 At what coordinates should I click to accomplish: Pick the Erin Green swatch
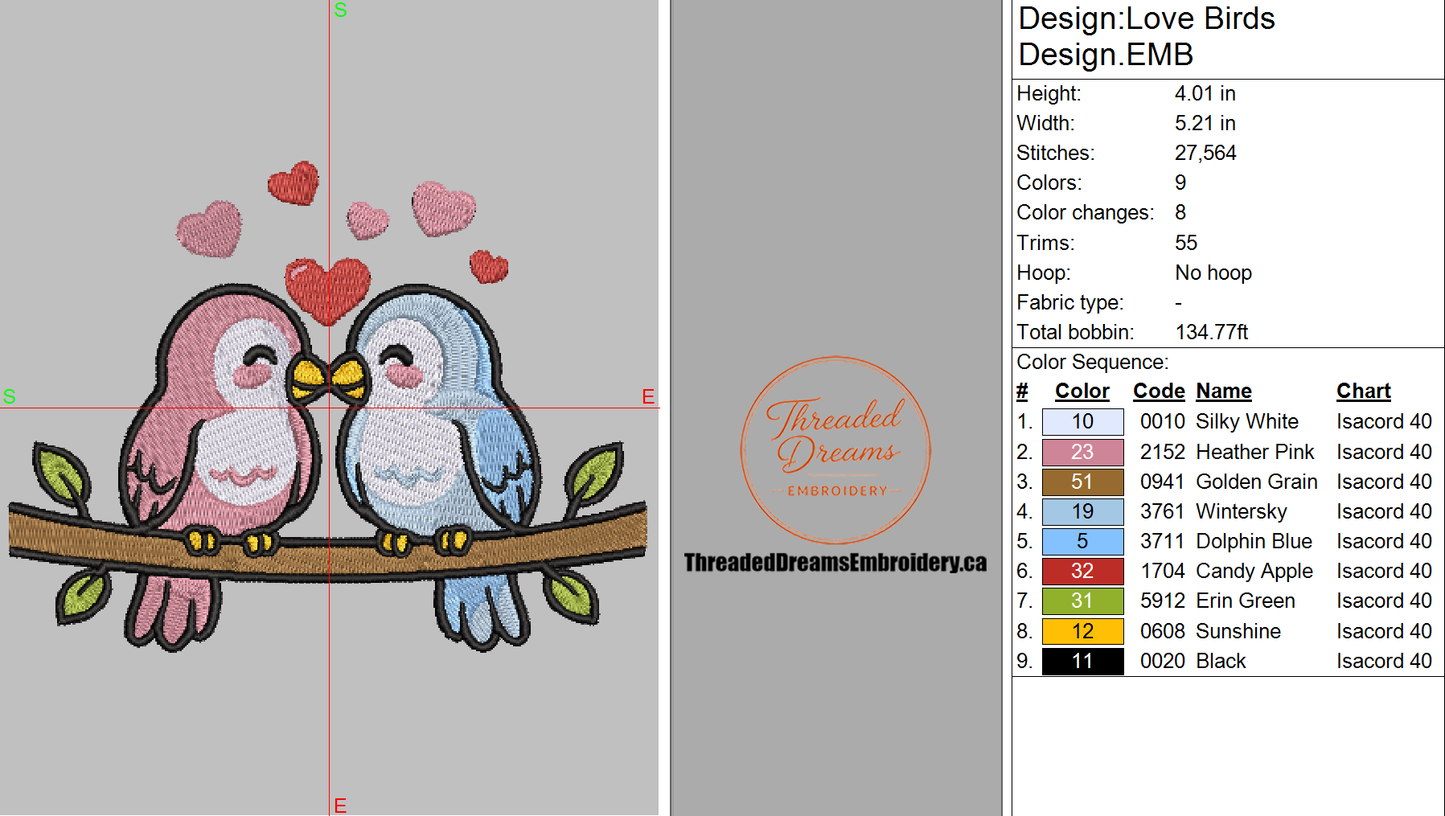point(1082,602)
